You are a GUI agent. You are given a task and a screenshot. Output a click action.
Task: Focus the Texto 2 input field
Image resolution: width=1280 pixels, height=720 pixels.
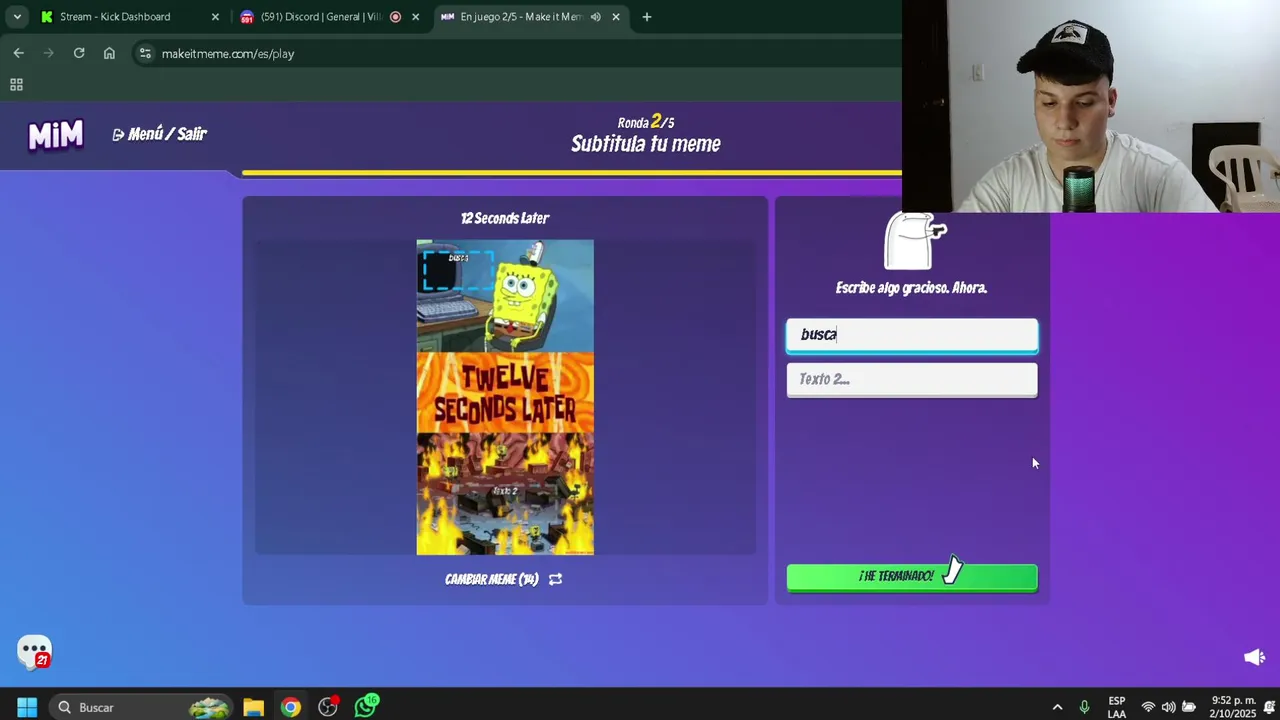click(x=912, y=379)
